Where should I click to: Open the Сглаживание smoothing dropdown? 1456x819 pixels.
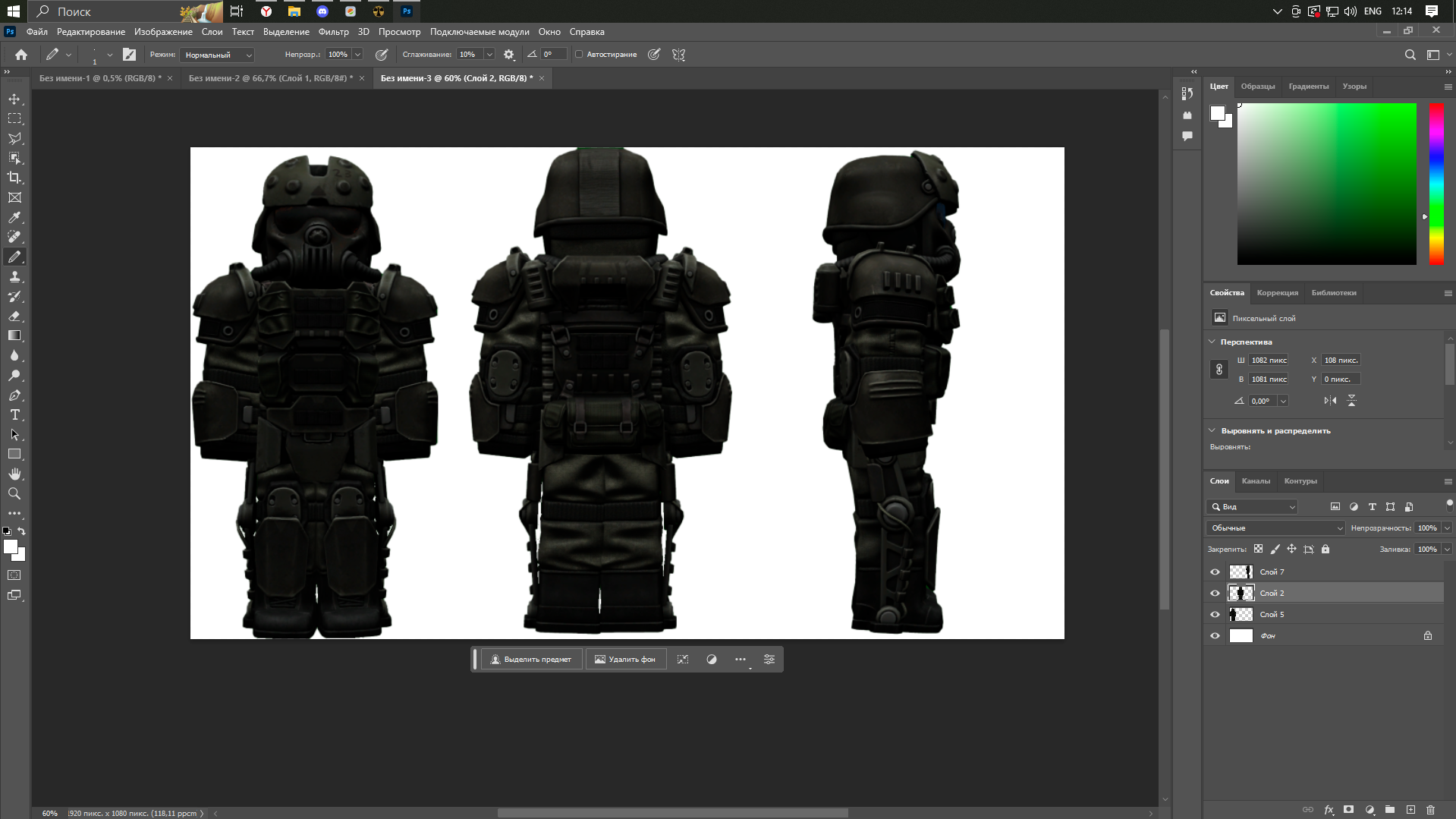489,55
